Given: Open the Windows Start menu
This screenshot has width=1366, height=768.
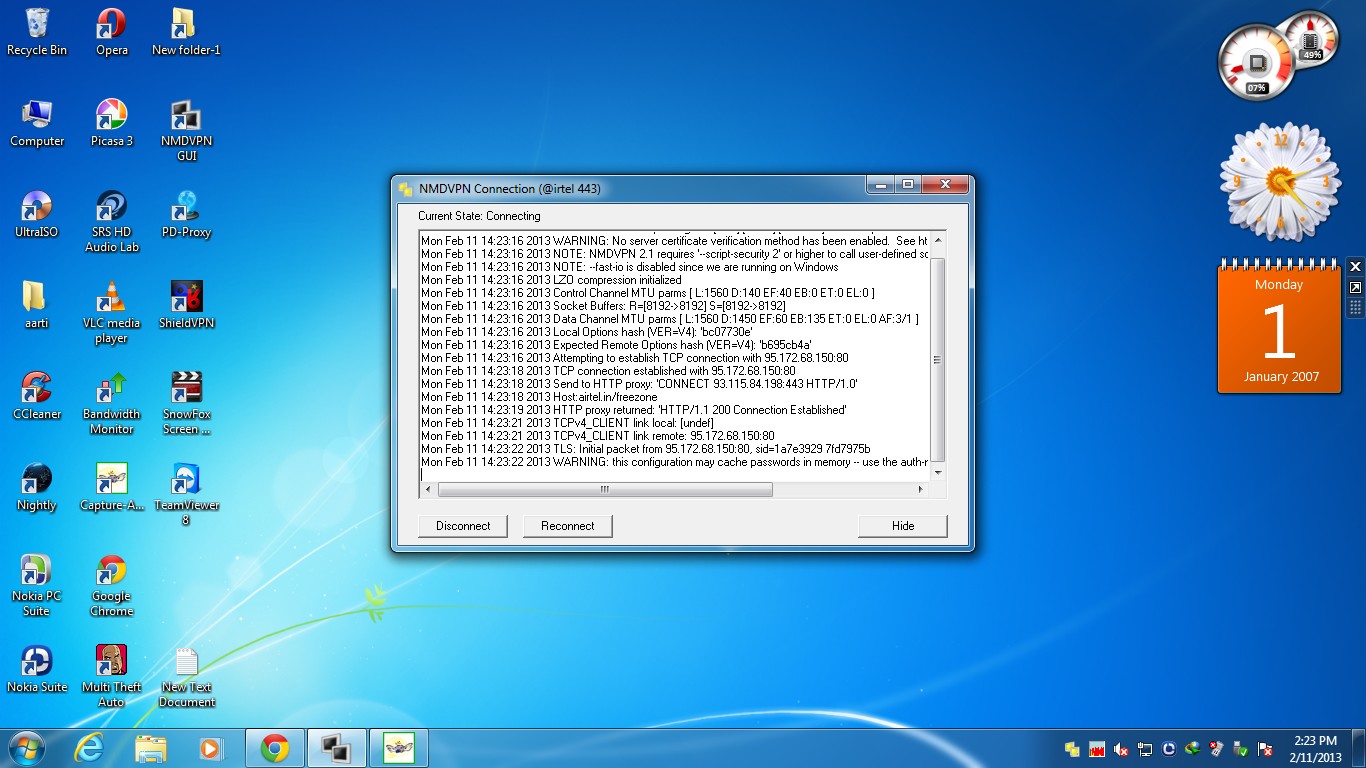Looking at the screenshot, I should (26, 748).
